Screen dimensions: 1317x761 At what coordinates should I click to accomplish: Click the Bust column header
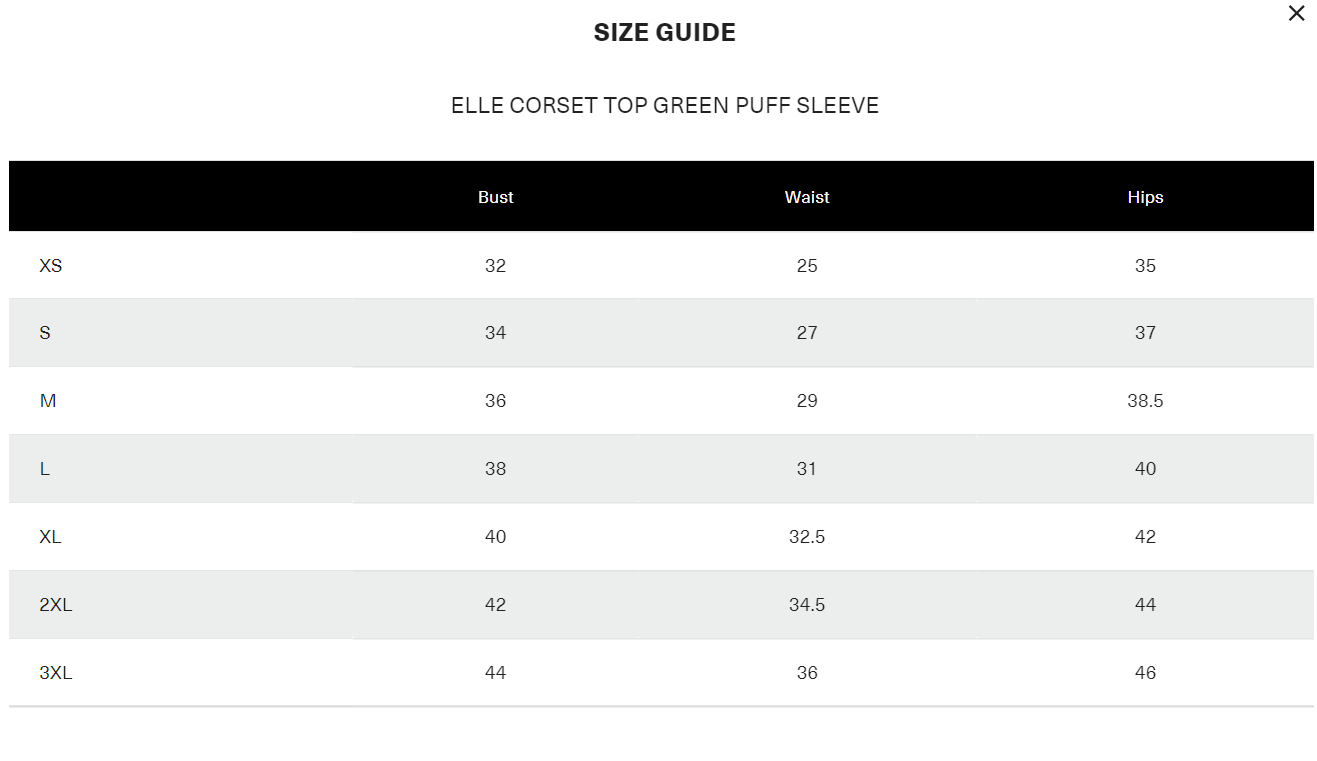(495, 197)
